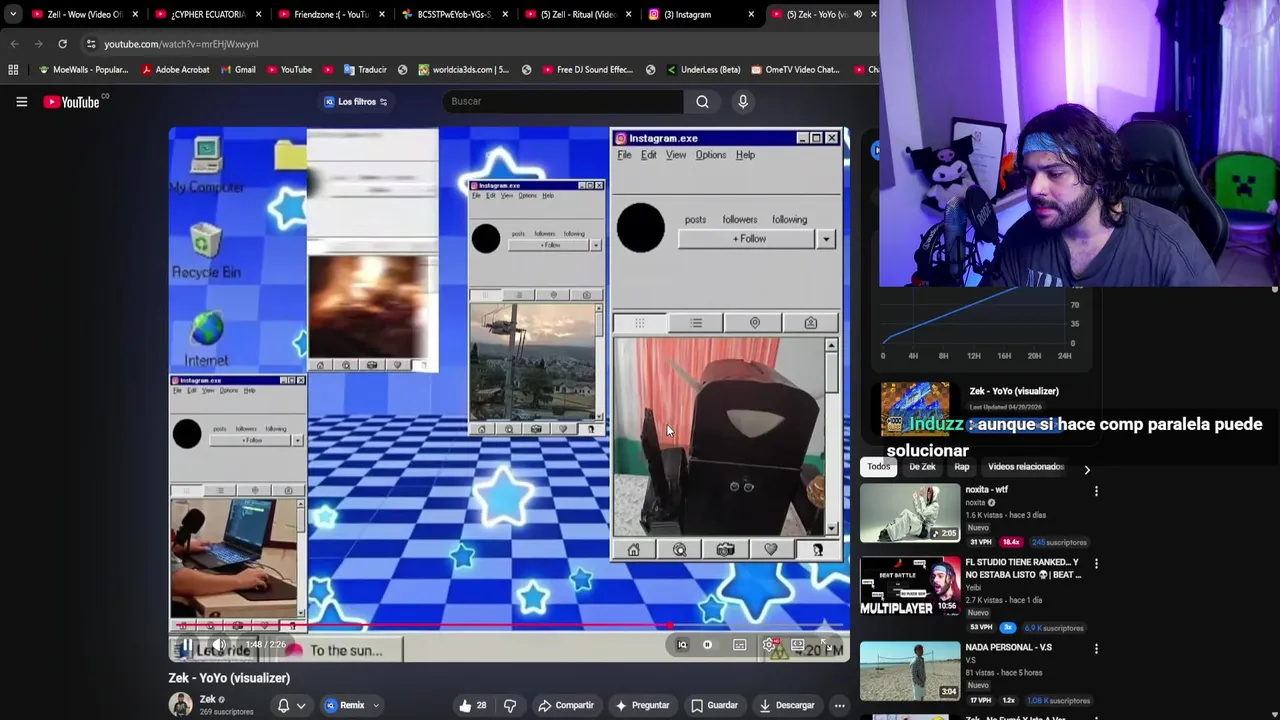Image resolution: width=1280 pixels, height=720 pixels.
Task: Switch player to theater mode
Action: pos(797,645)
